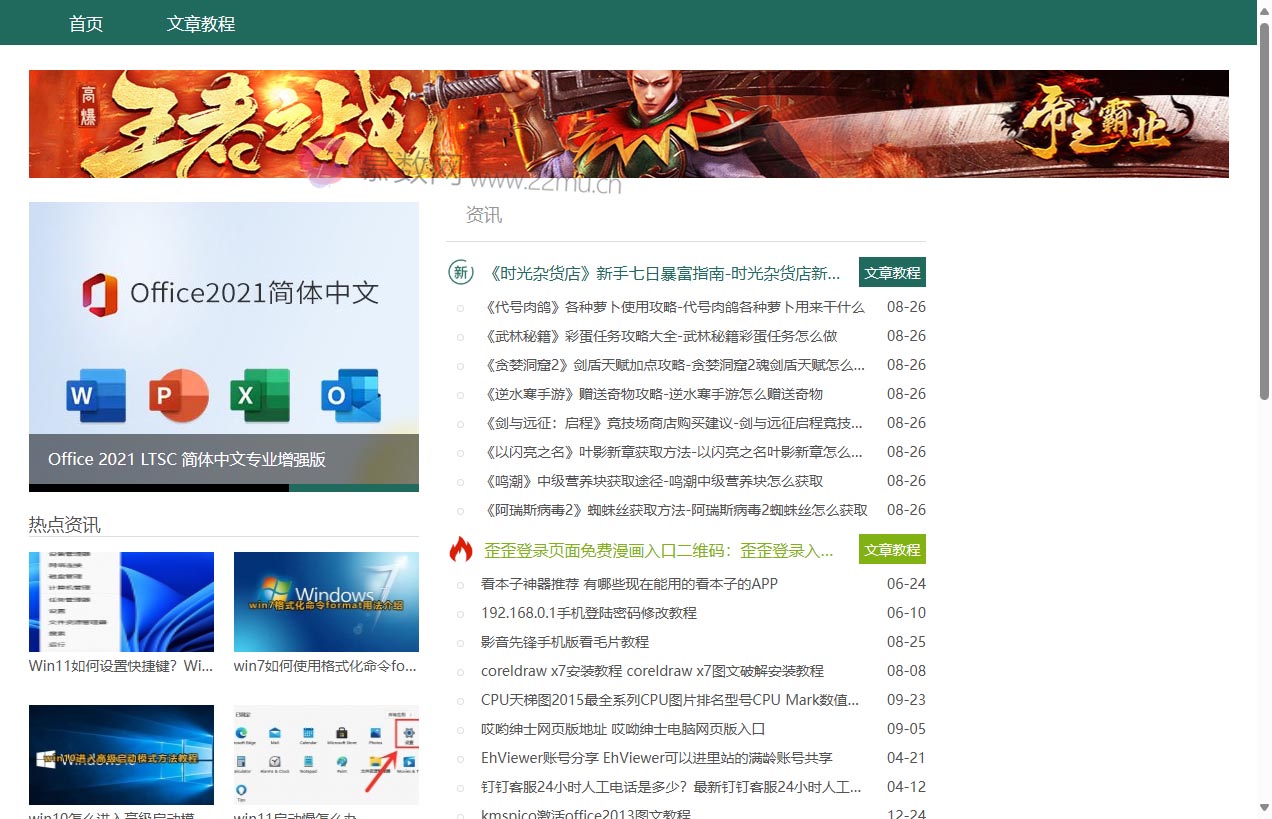Click the Excel icon in the Office image
The height and width of the screenshot is (819, 1272).
[x=260, y=395]
